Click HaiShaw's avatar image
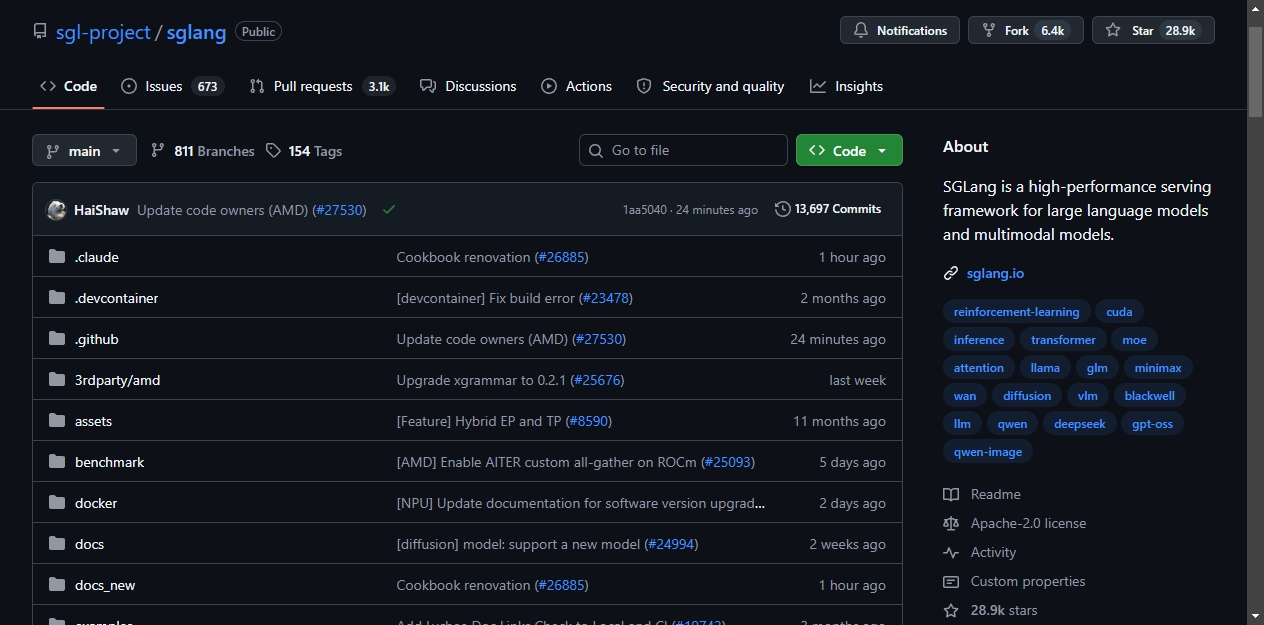1264x625 pixels. tap(56, 210)
